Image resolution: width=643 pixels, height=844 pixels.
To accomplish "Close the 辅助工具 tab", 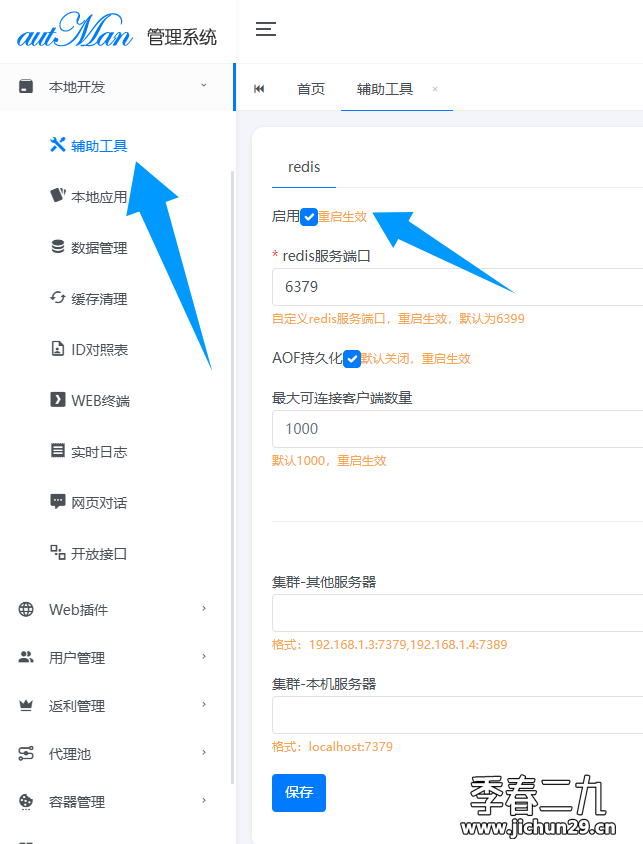I will tap(435, 89).
